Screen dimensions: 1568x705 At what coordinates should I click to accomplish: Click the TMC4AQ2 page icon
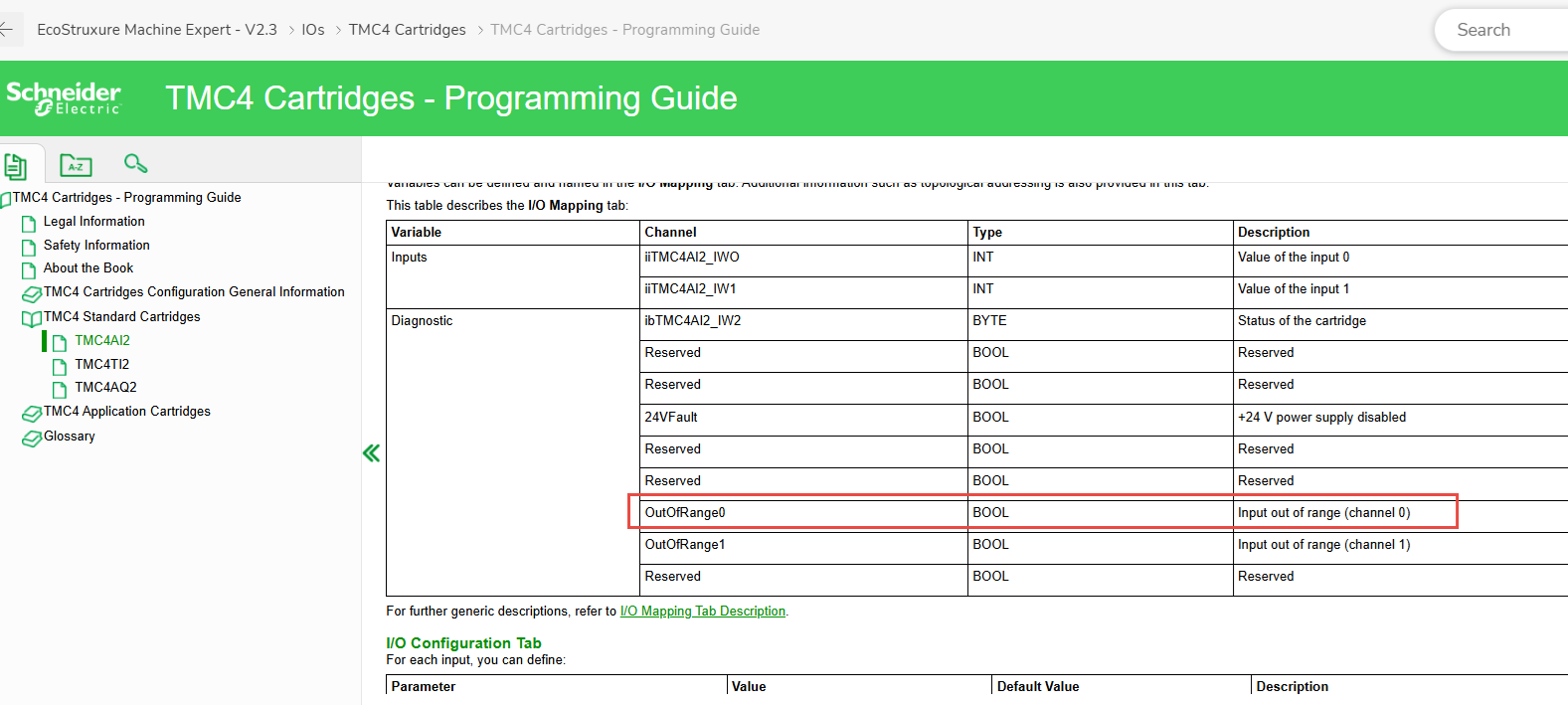coord(60,389)
